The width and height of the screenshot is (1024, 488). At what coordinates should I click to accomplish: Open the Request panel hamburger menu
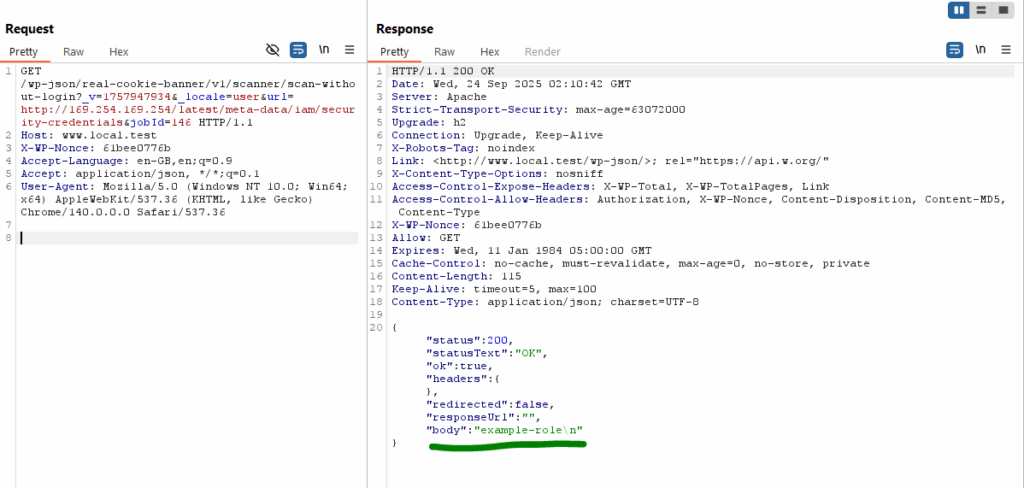349,49
